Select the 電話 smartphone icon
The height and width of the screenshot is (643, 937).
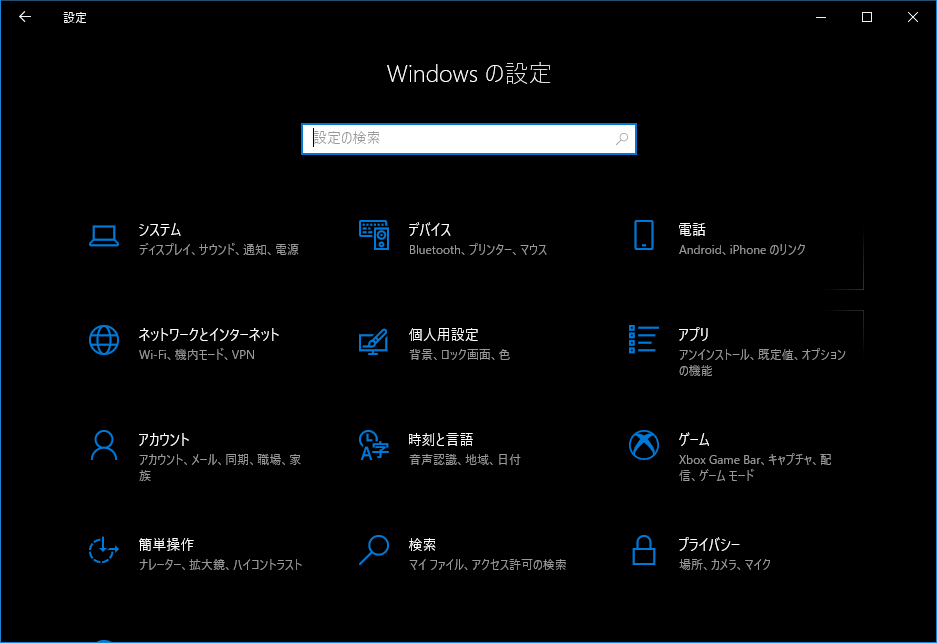pyautogui.click(x=643, y=236)
